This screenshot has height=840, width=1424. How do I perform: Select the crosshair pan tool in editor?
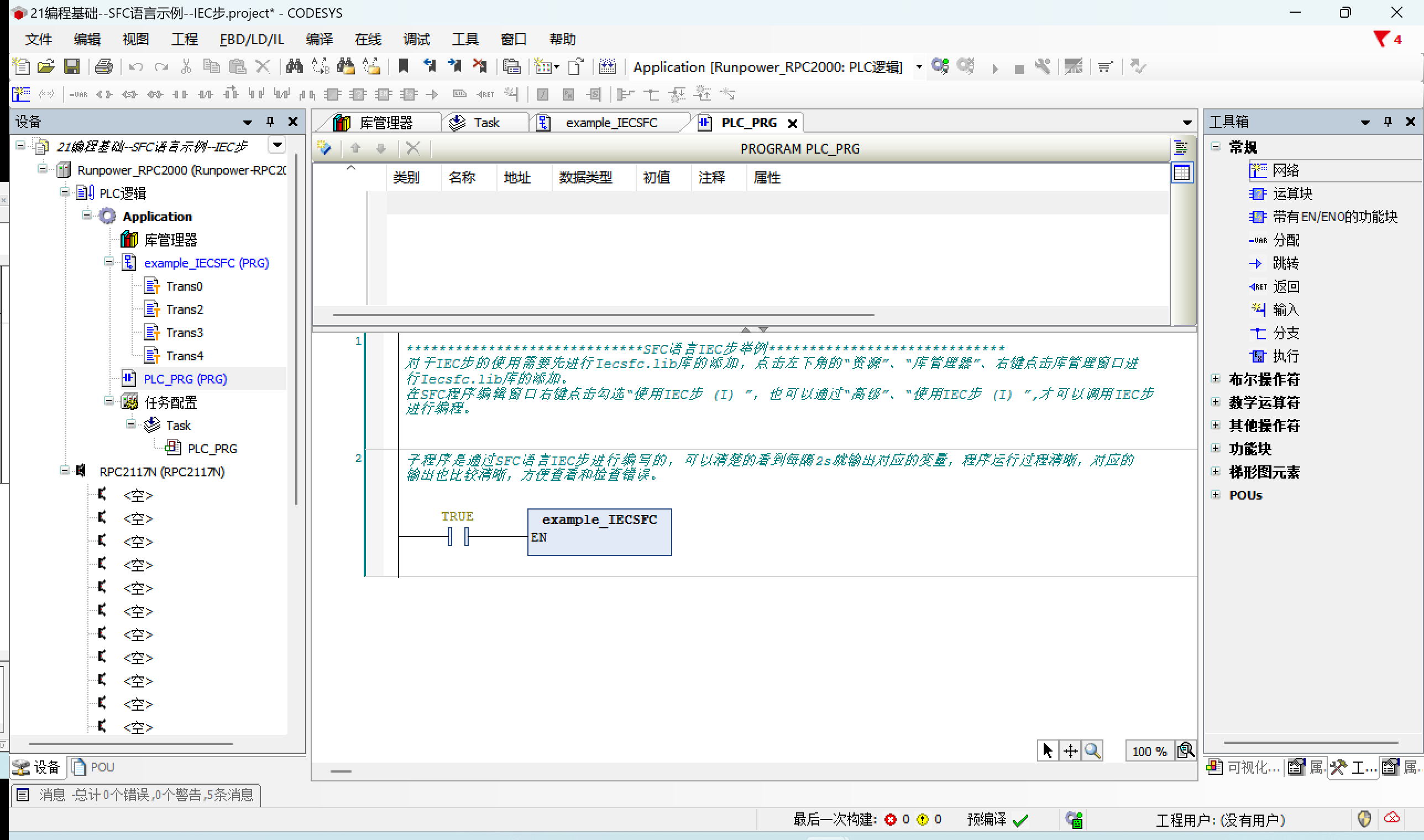pyautogui.click(x=1070, y=750)
